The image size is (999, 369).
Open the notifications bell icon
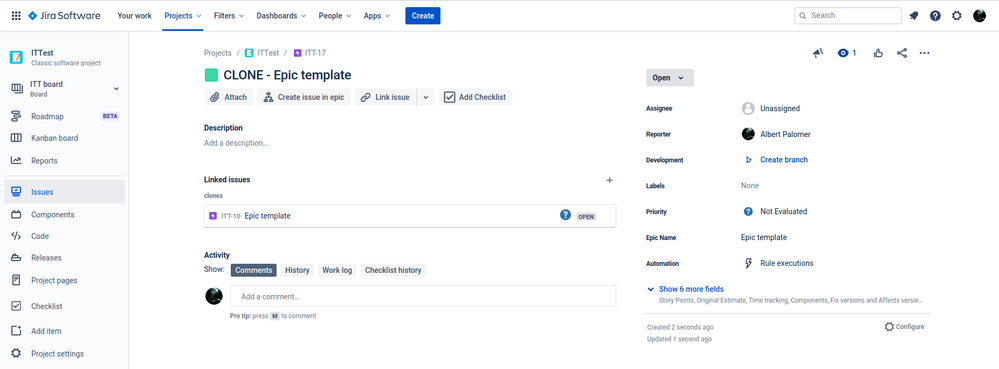[914, 16]
